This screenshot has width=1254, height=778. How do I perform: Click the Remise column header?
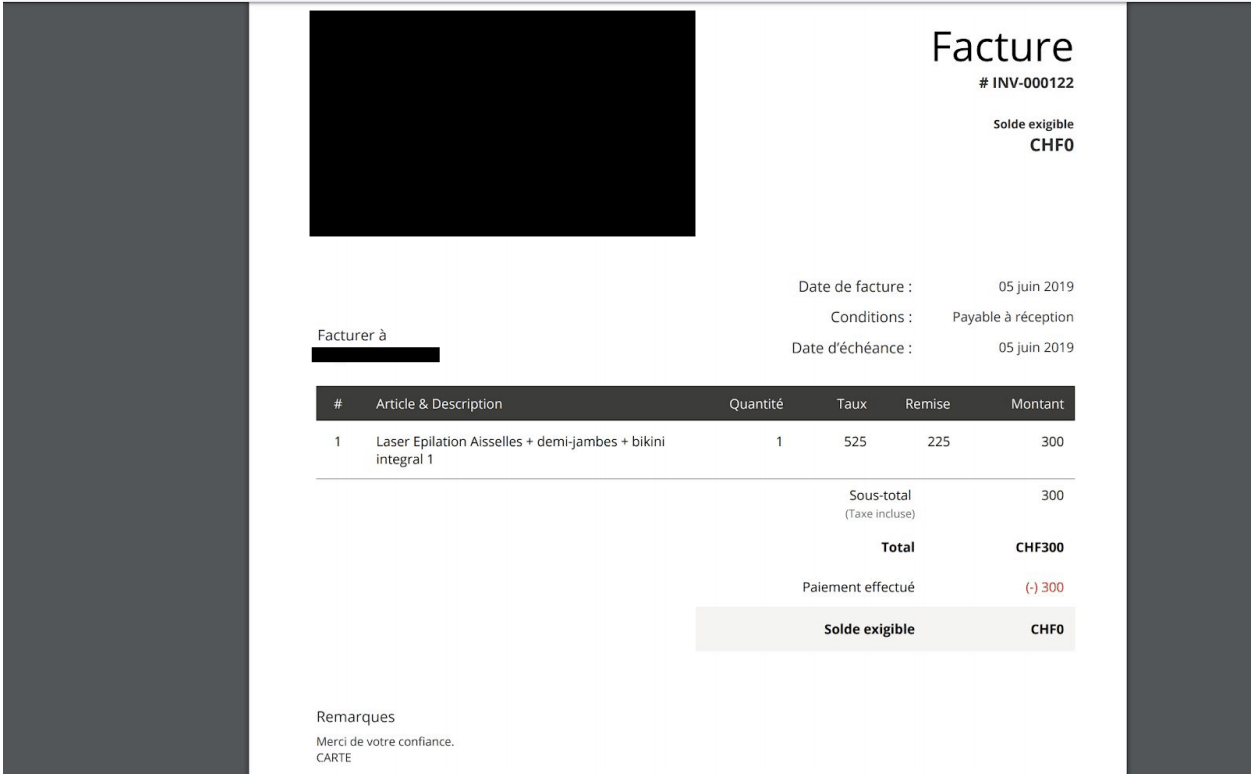click(927, 405)
